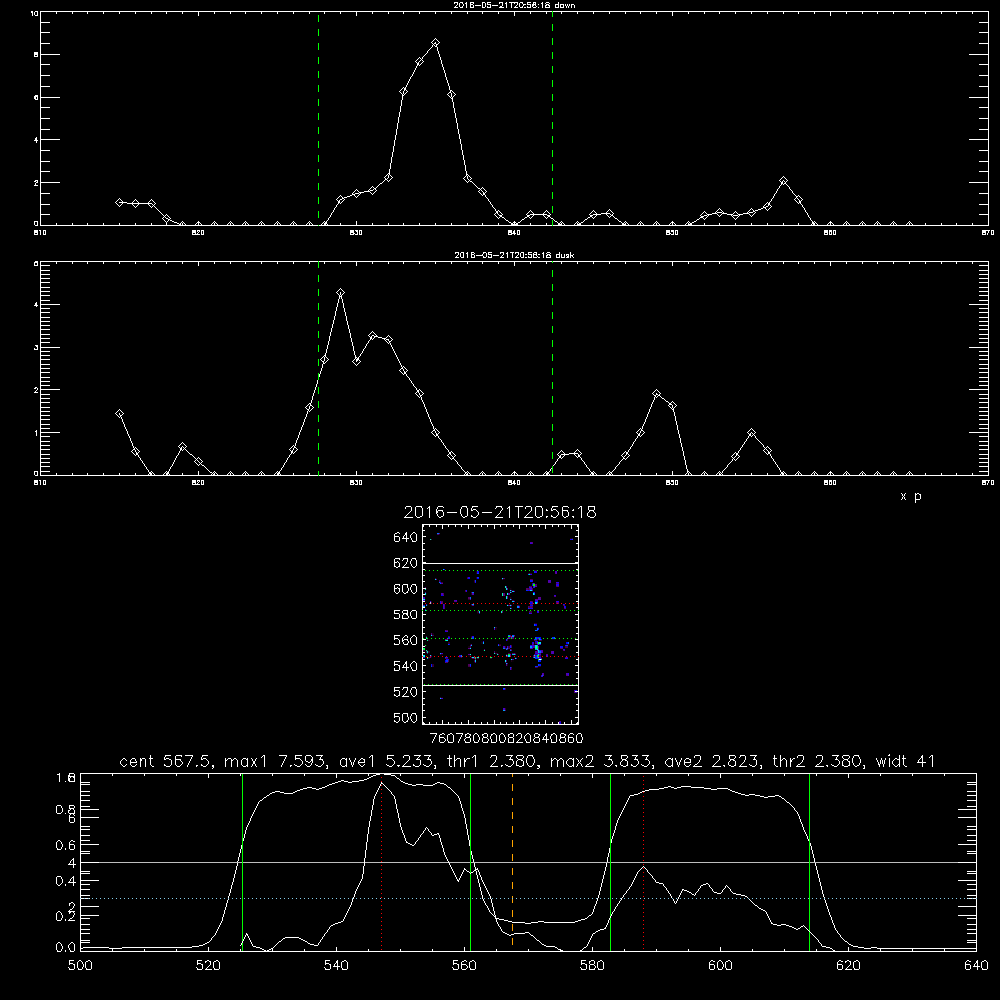The width and height of the screenshot is (1000, 1000).
Task: Click the highest peak marker in dawn plot
Action: (x=436, y=43)
